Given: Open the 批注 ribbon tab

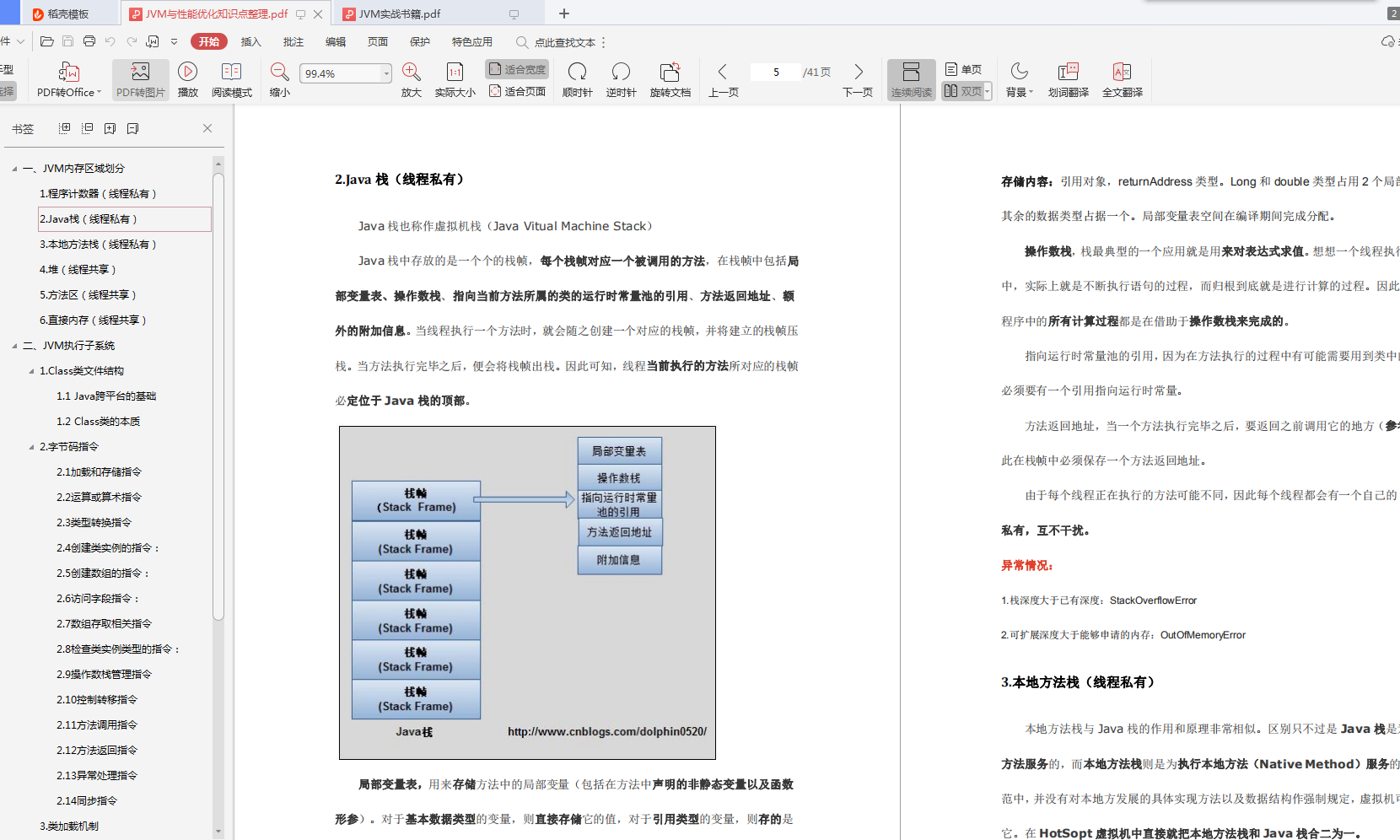Looking at the screenshot, I should (293, 41).
